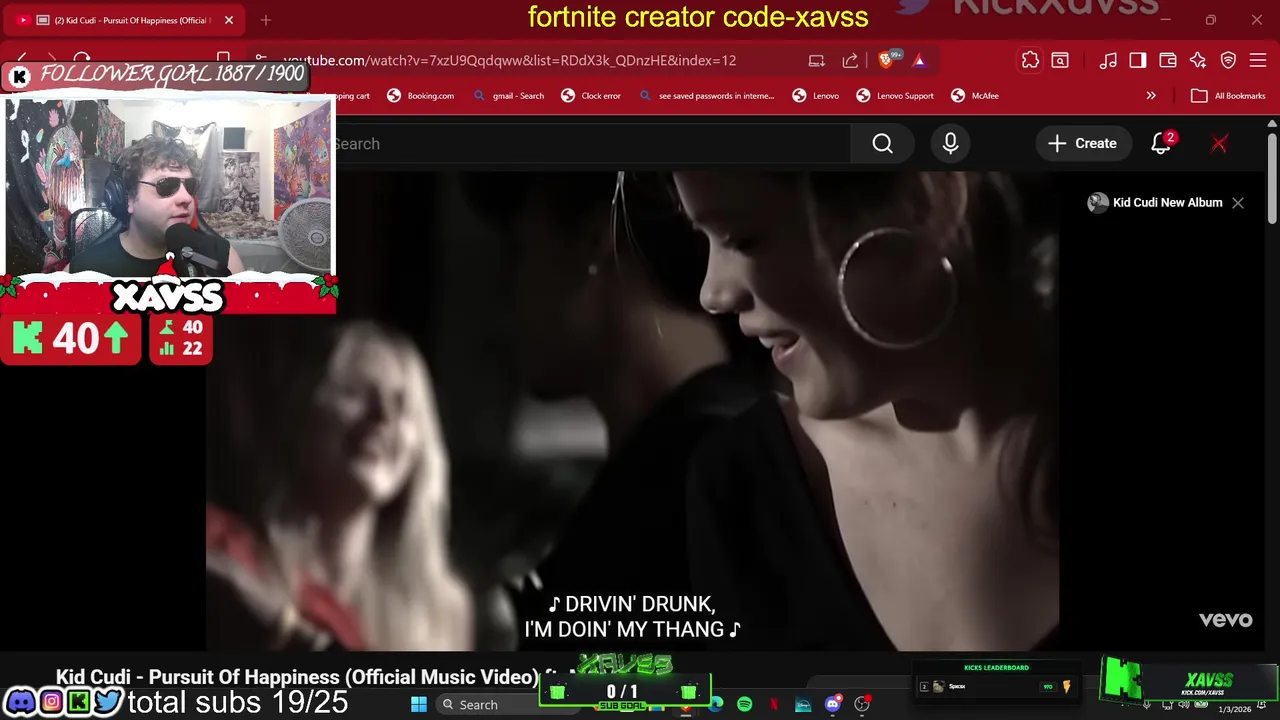Open a new browser tab with plus
The width and height of the screenshot is (1280, 720).
[x=266, y=20]
